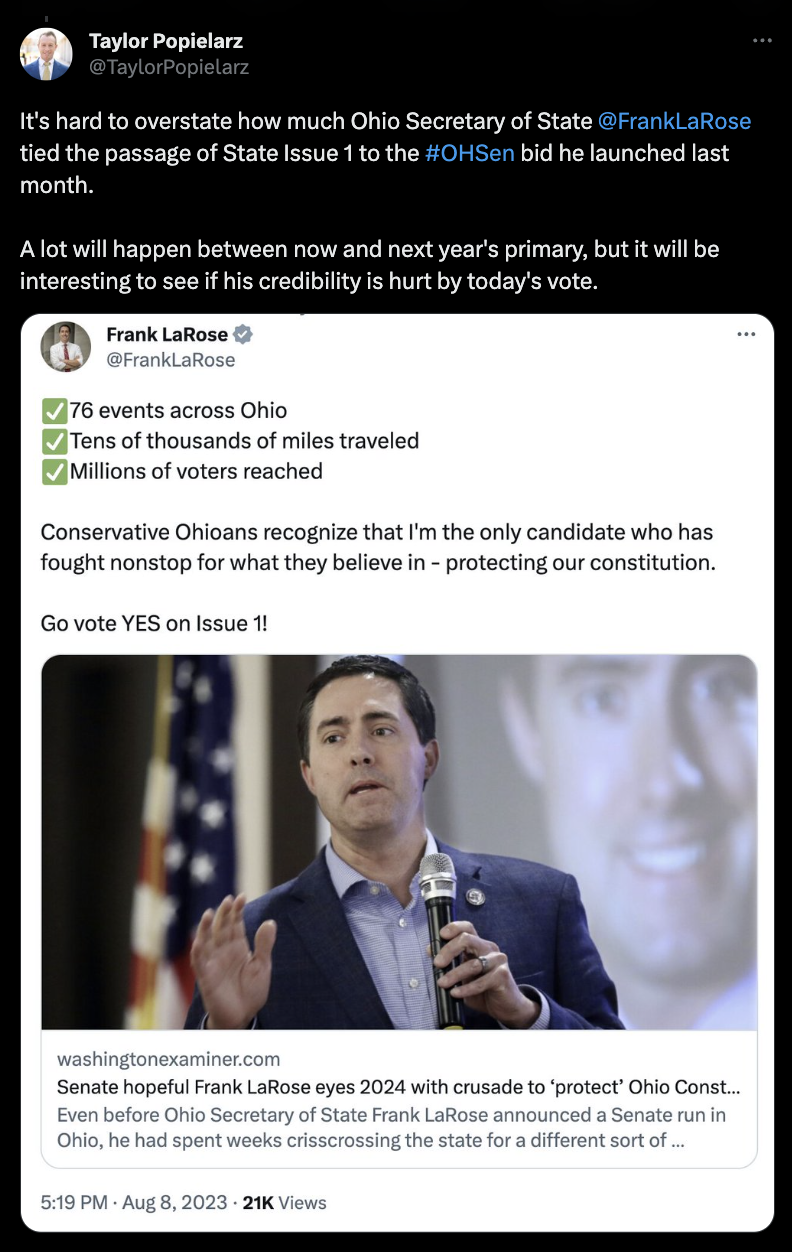
Task: Click the Taylor Popielarz display name
Action: click(x=166, y=41)
